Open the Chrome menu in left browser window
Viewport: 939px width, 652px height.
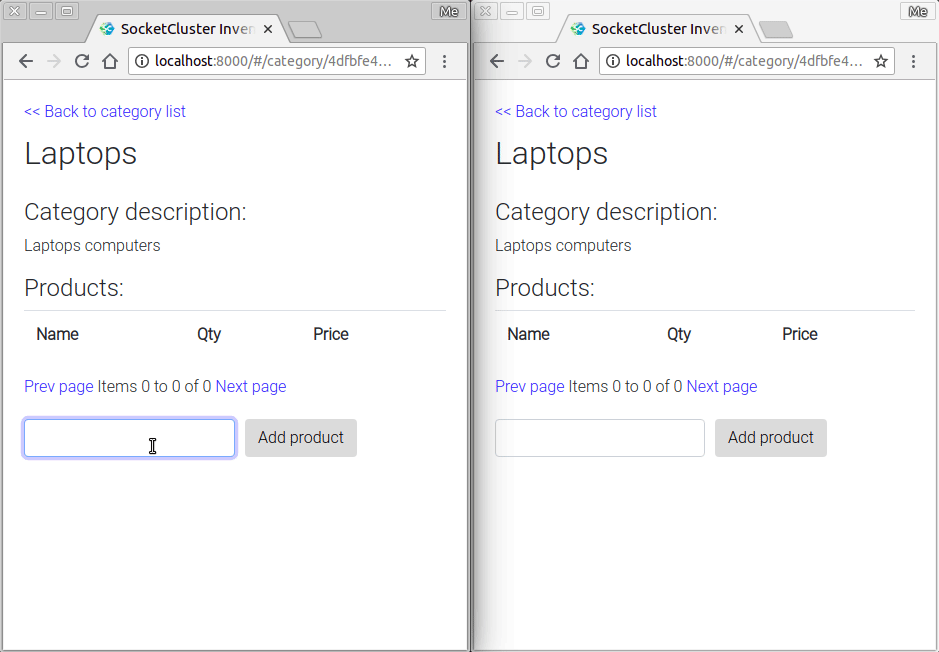pyautogui.click(x=445, y=61)
